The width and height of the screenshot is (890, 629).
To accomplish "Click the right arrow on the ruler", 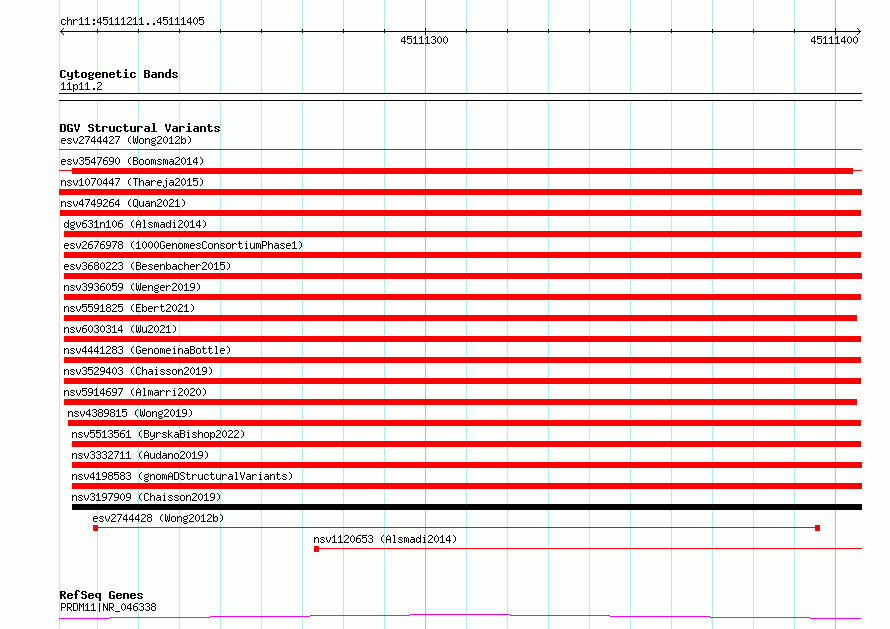I will click(x=858, y=31).
